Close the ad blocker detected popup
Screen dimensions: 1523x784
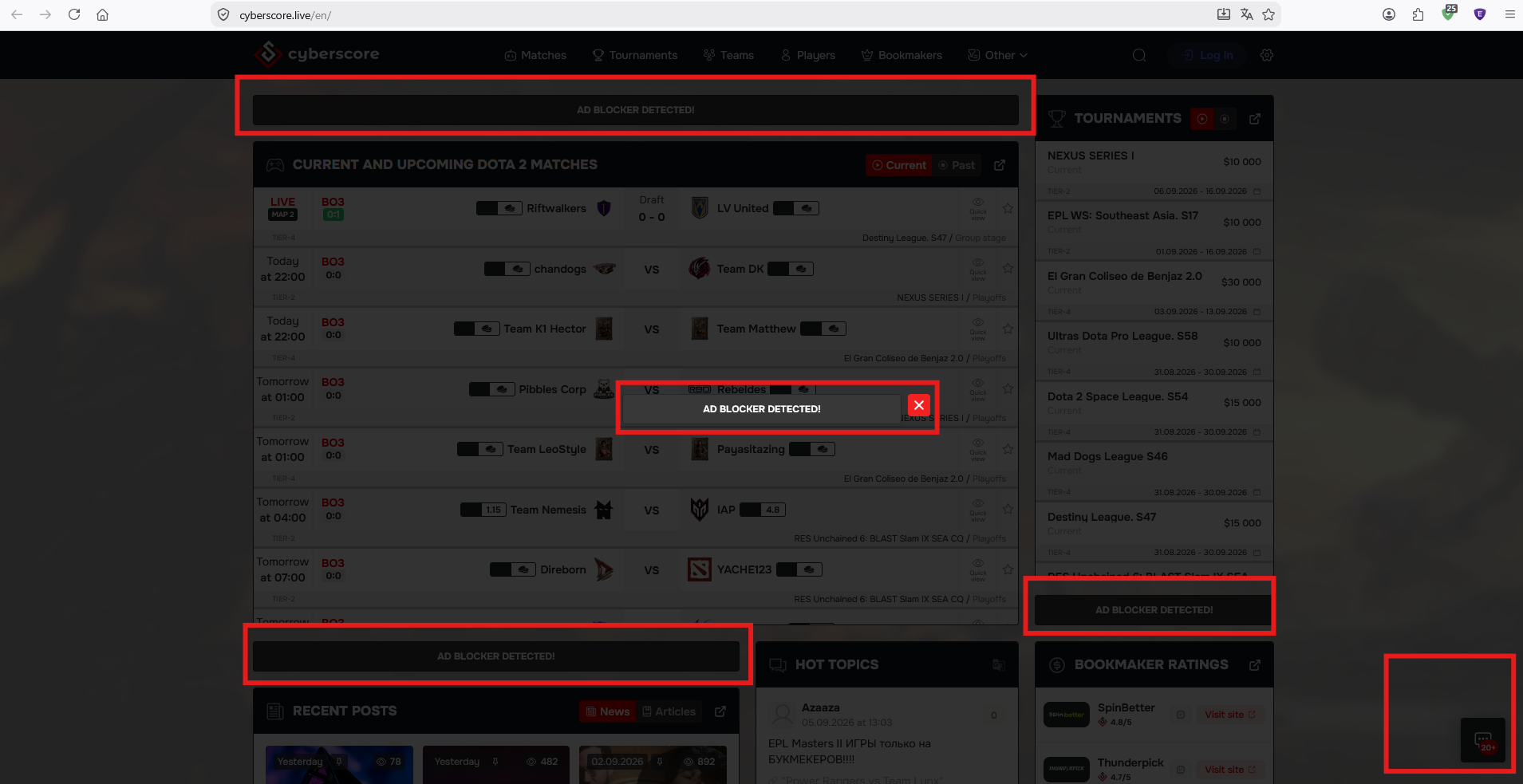pos(919,405)
